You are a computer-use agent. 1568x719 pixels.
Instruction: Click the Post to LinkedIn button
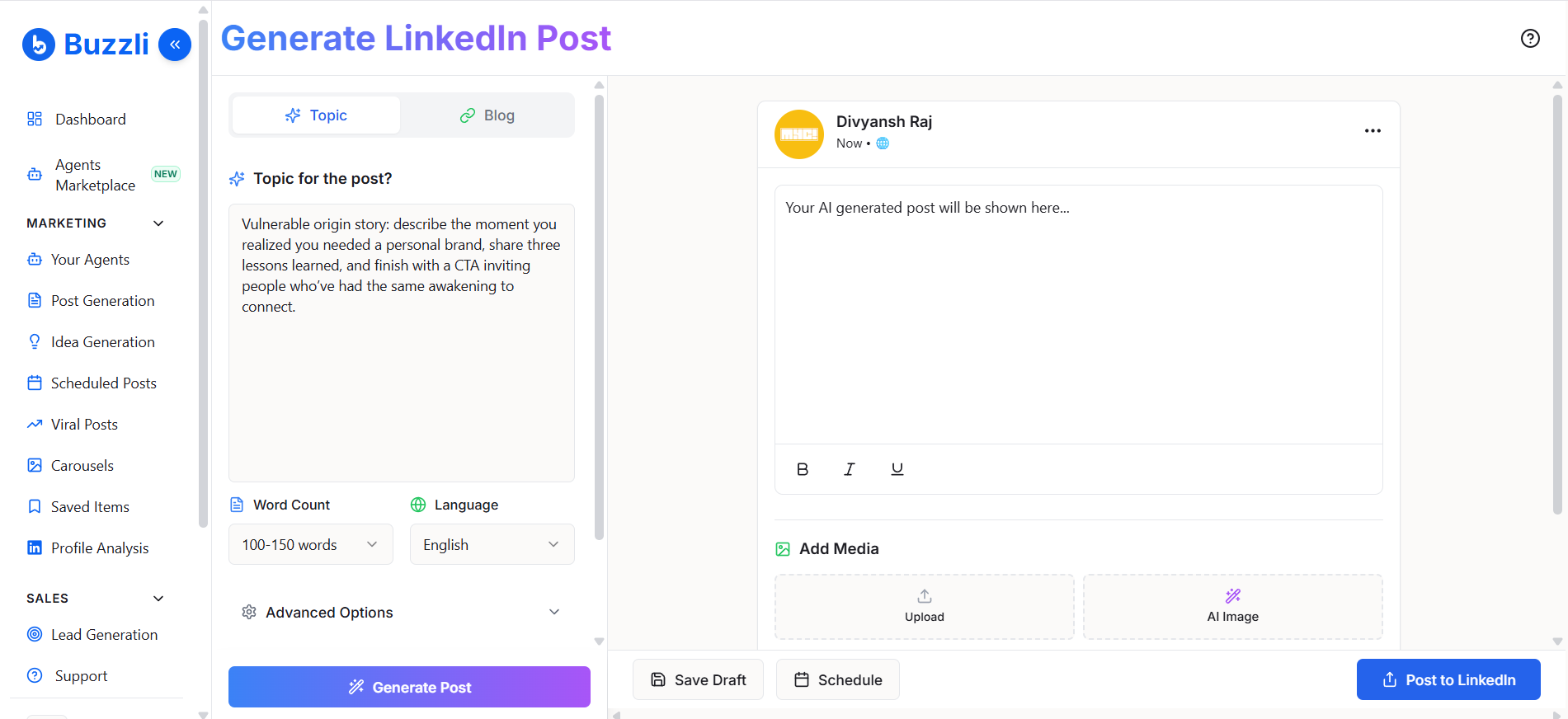pos(1448,679)
